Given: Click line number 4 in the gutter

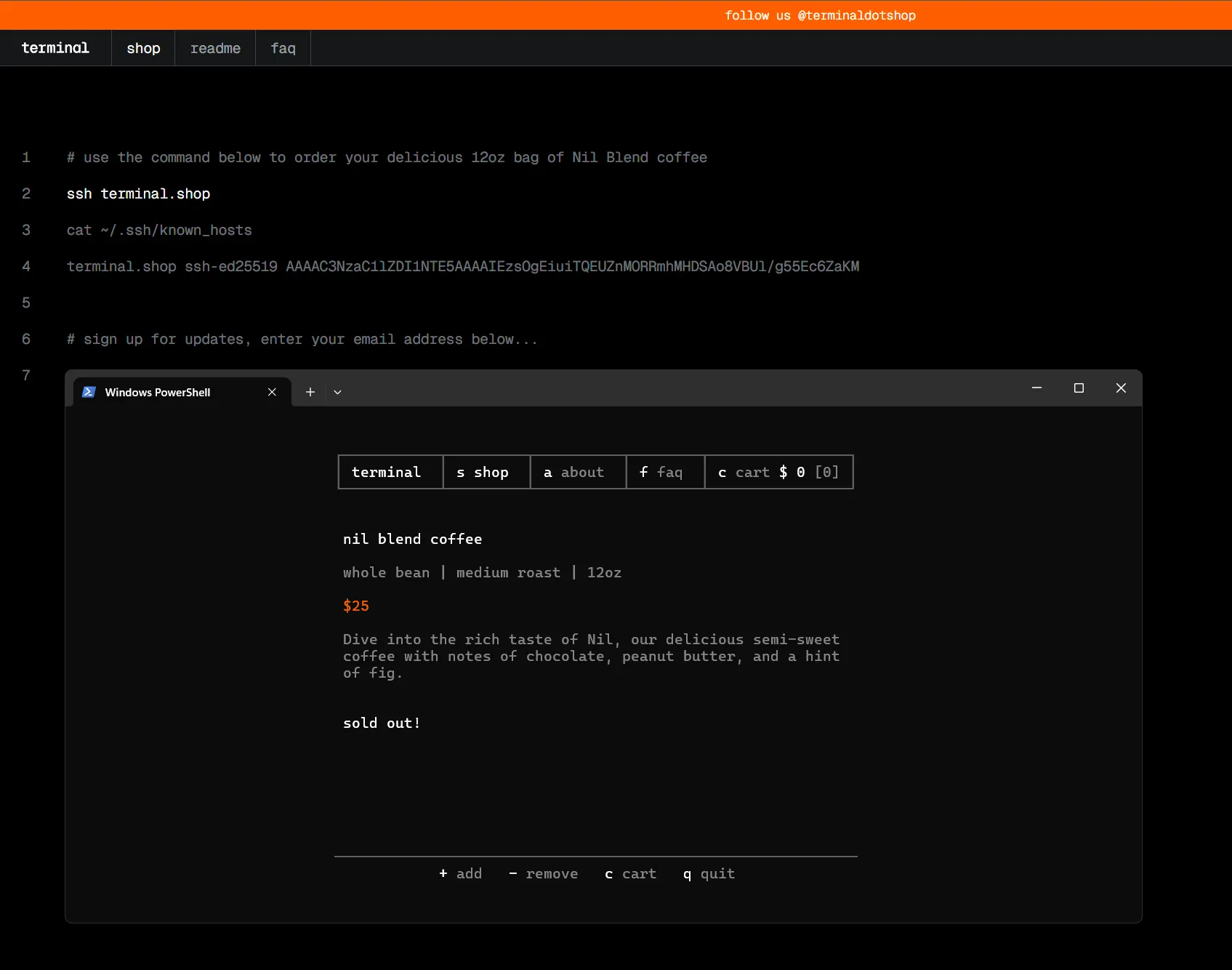Looking at the screenshot, I should [26, 266].
